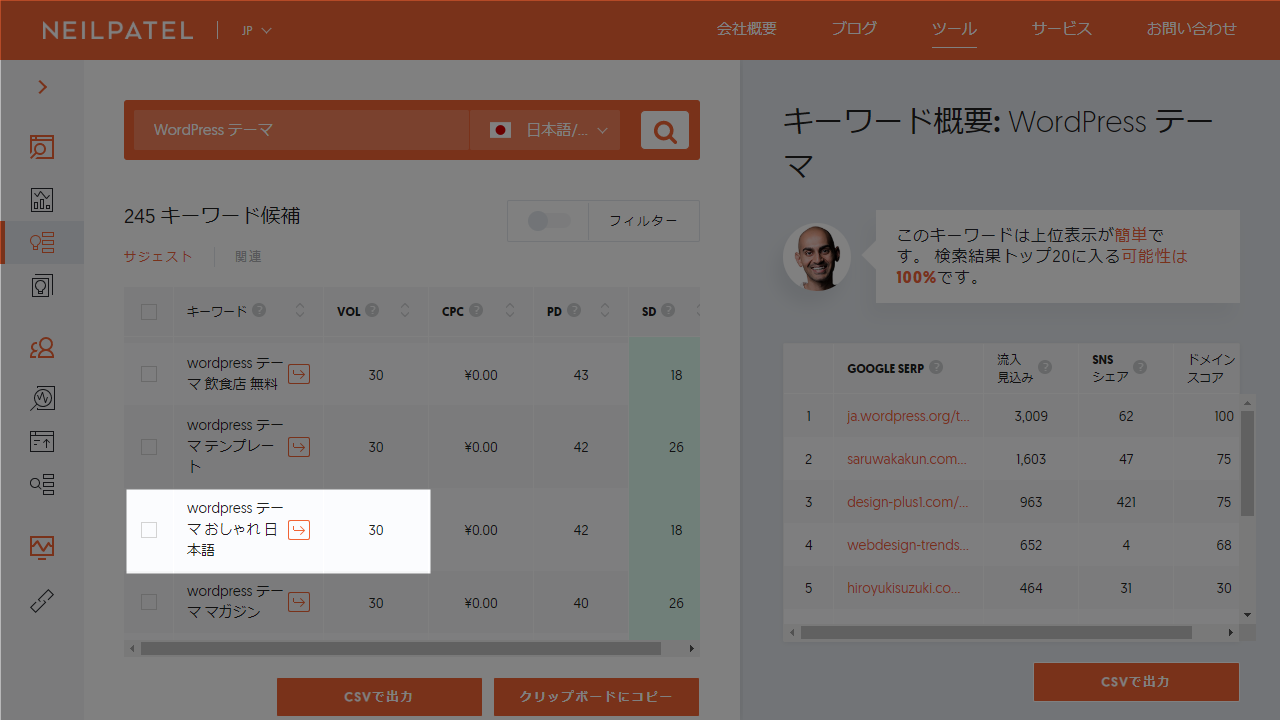Check the box for マガジン row
The height and width of the screenshot is (720, 1280).
(x=149, y=602)
